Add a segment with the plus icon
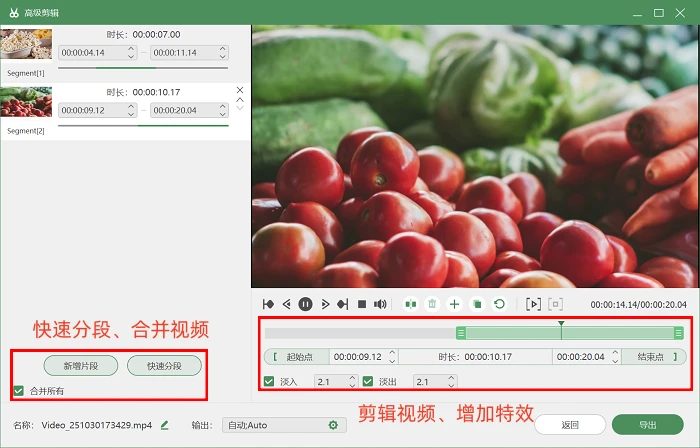 454,304
